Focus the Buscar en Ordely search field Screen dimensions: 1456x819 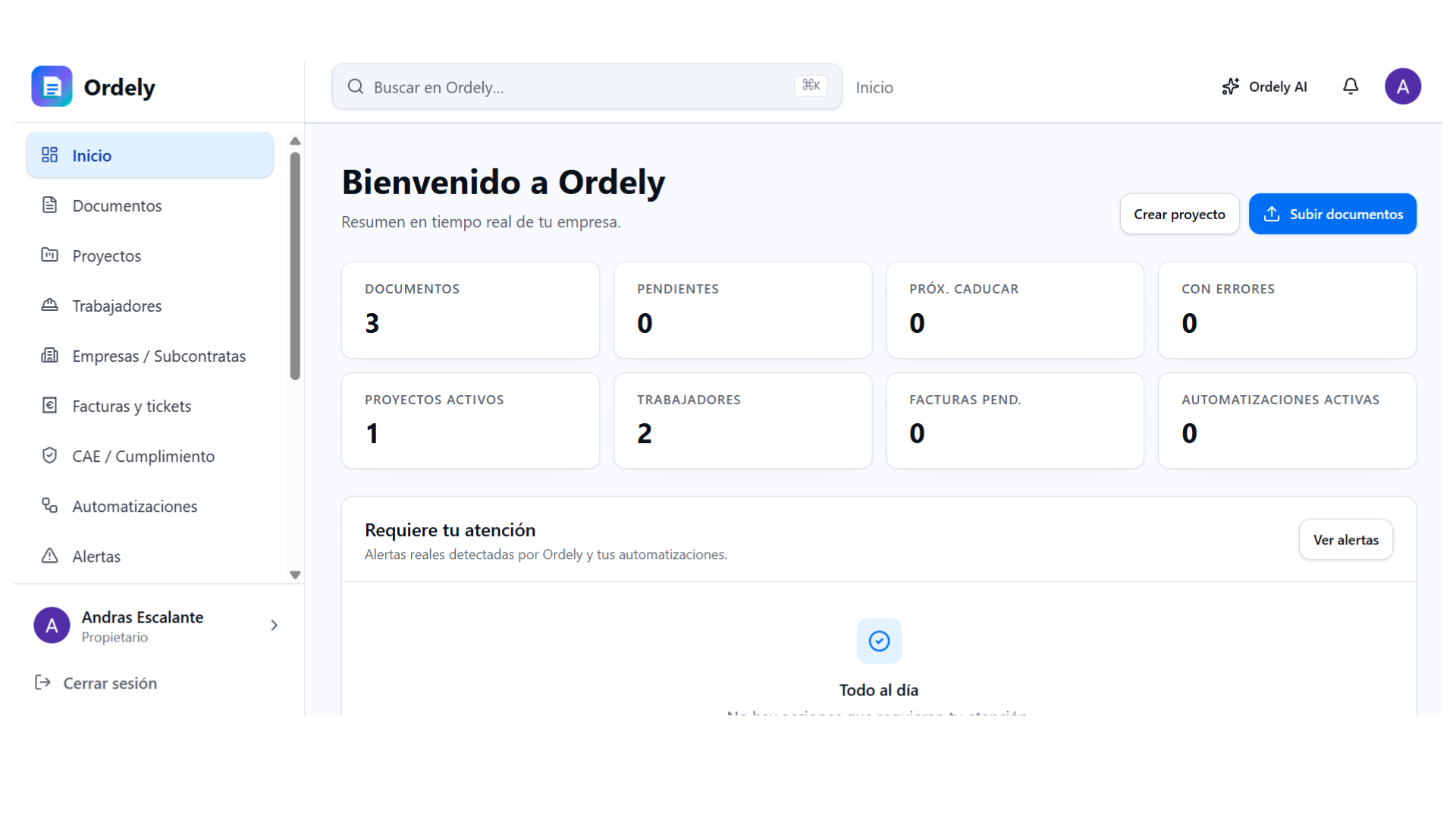[587, 86]
